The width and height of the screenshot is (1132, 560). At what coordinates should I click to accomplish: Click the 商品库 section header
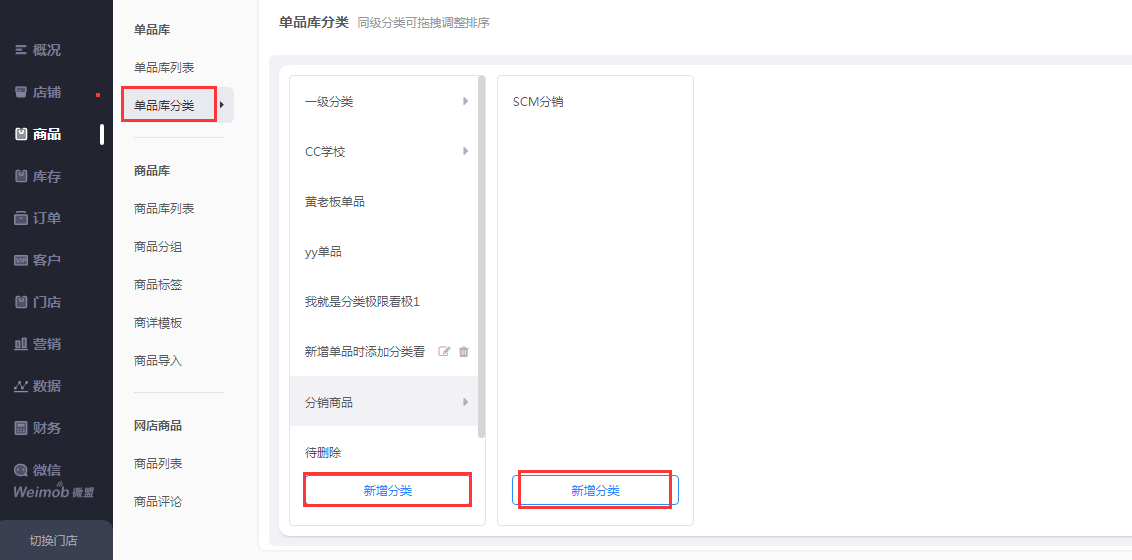(152, 171)
